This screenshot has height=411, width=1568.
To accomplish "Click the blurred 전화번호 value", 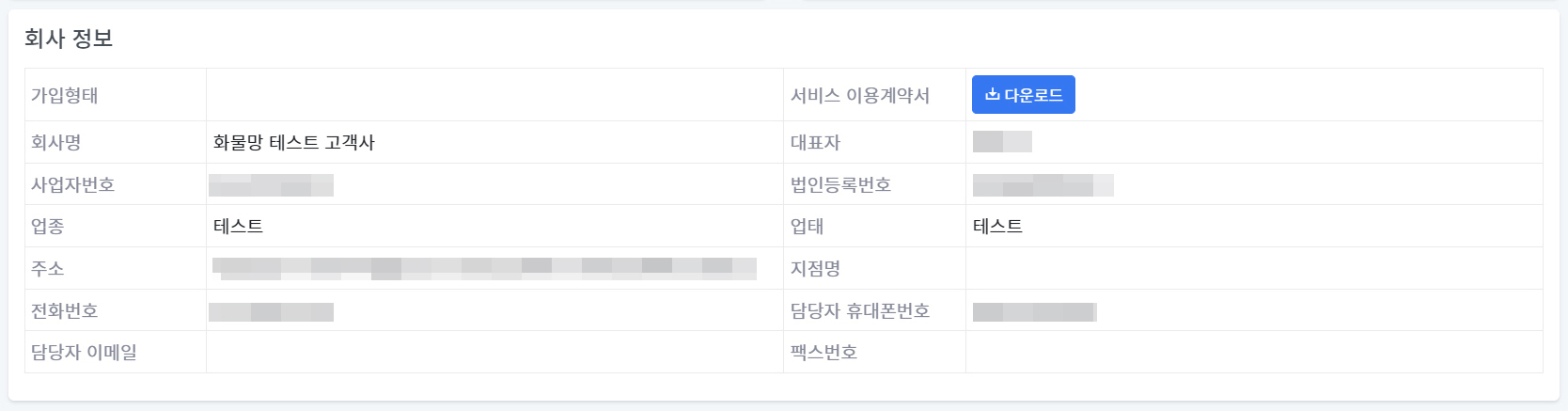I will (271, 311).
